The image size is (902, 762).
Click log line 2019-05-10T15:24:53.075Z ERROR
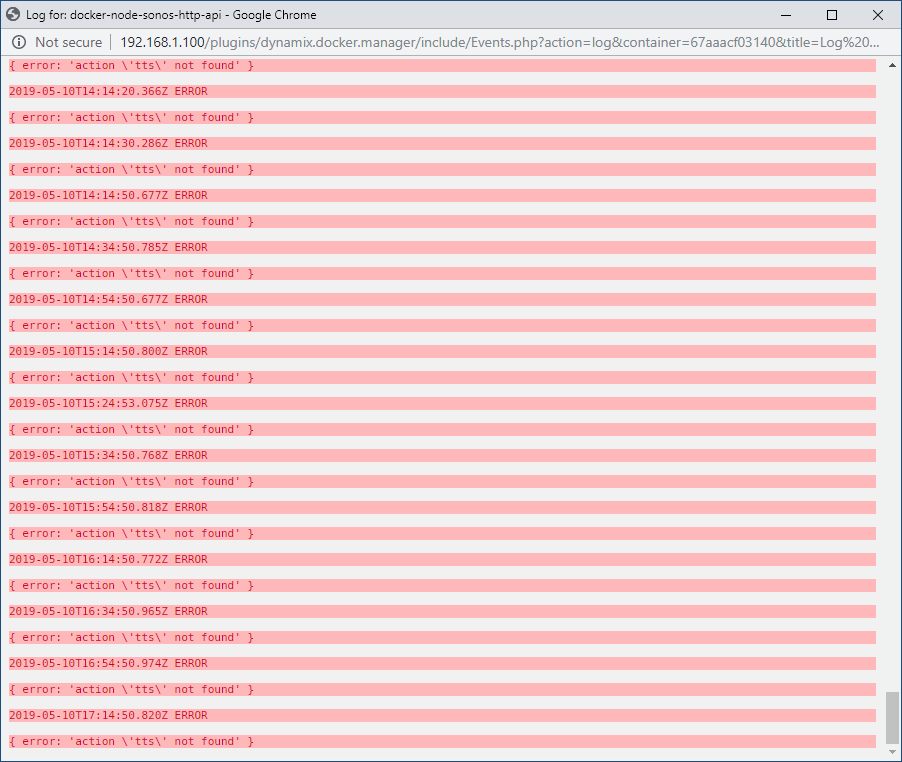pos(442,404)
